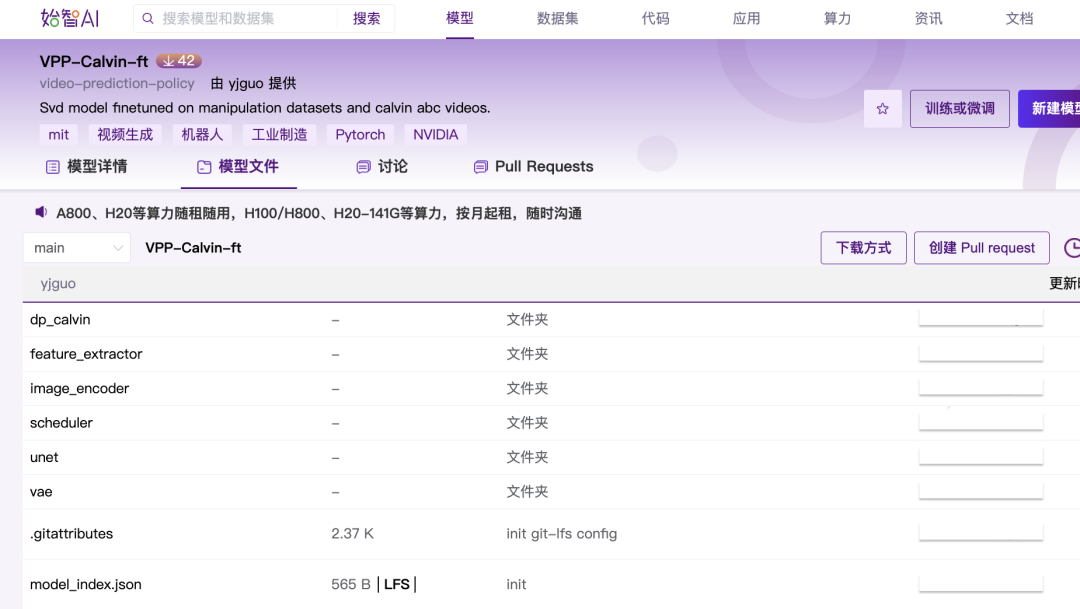This screenshot has height=609, width=1080.
Task: Open the scheduler folder
Action: (x=61, y=423)
